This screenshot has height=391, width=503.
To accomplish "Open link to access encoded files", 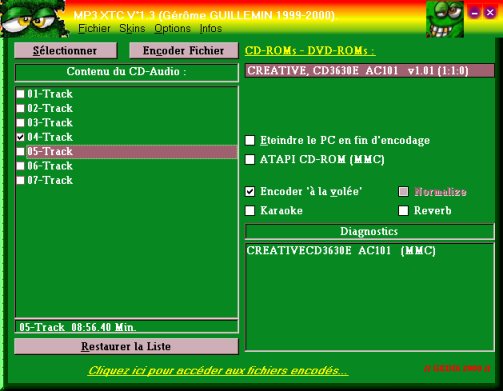I will [218, 370].
